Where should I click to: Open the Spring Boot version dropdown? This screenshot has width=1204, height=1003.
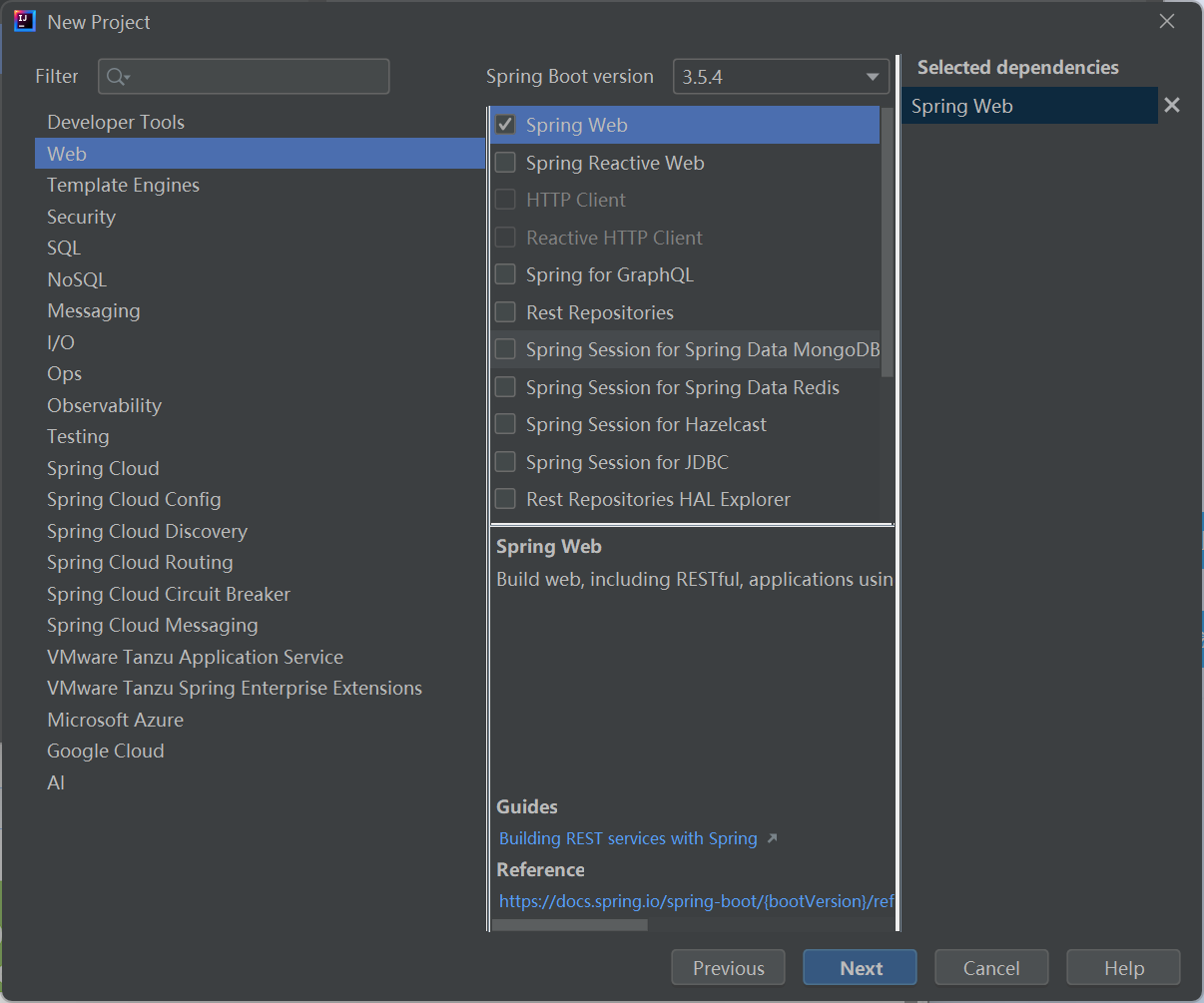click(781, 76)
